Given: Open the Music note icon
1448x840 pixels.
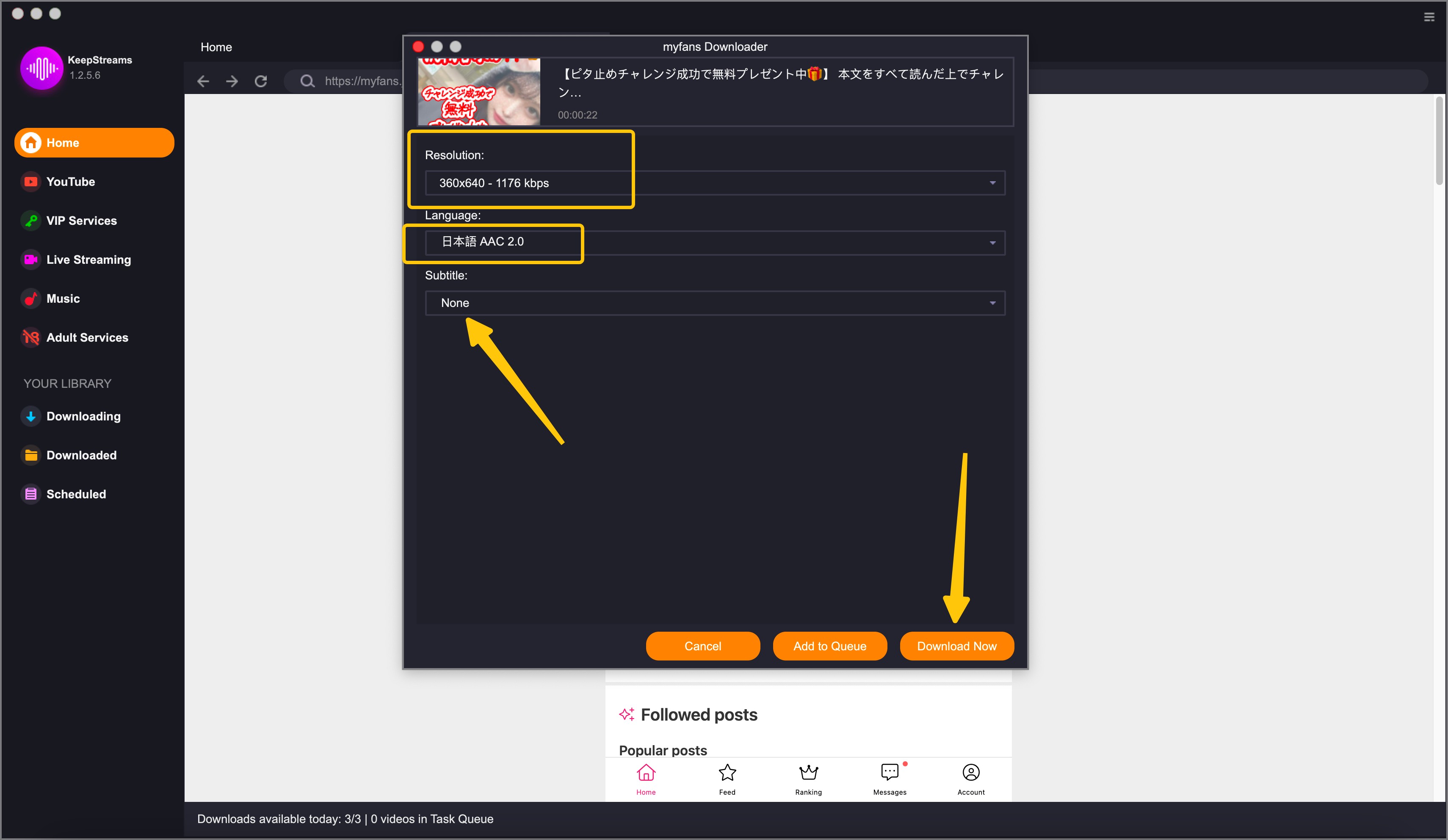Looking at the screenshot, I should 31,299.
